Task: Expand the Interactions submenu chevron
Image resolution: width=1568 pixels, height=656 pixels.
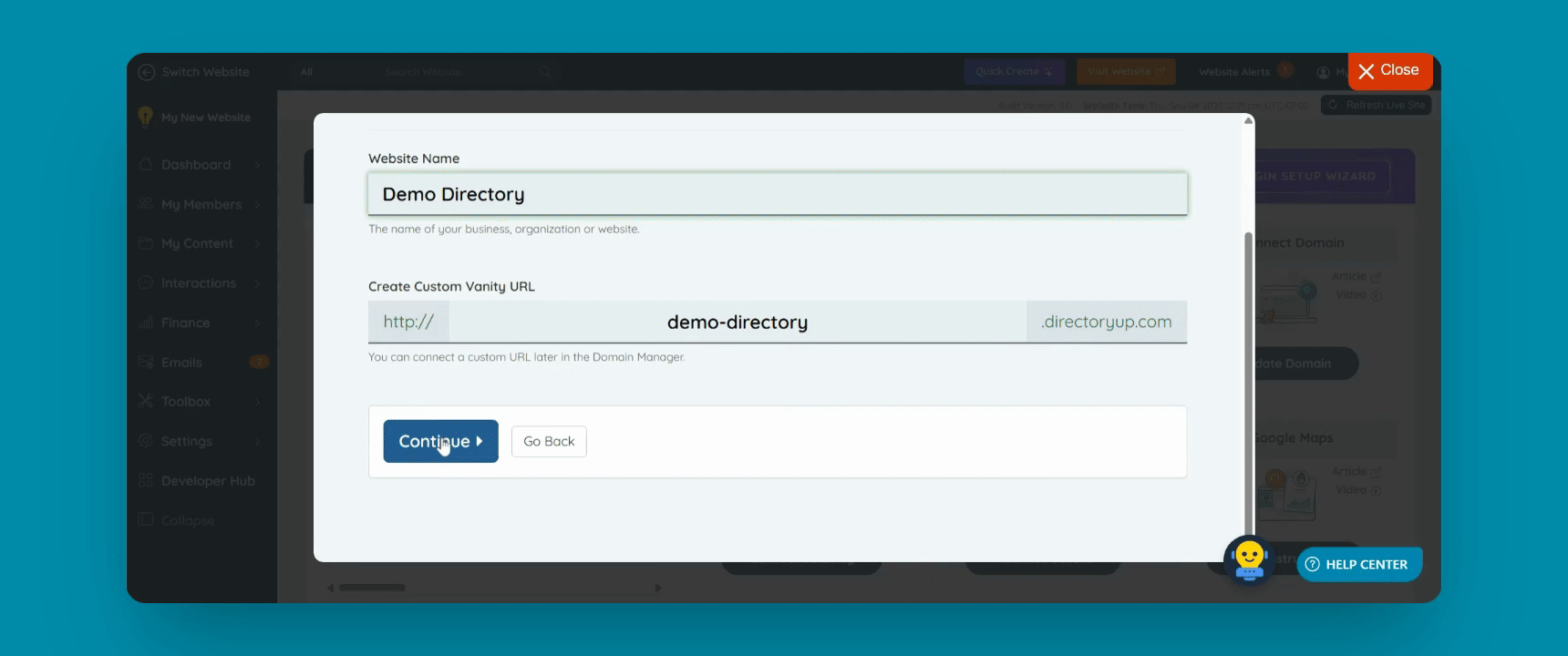Action: pos(258,283)
